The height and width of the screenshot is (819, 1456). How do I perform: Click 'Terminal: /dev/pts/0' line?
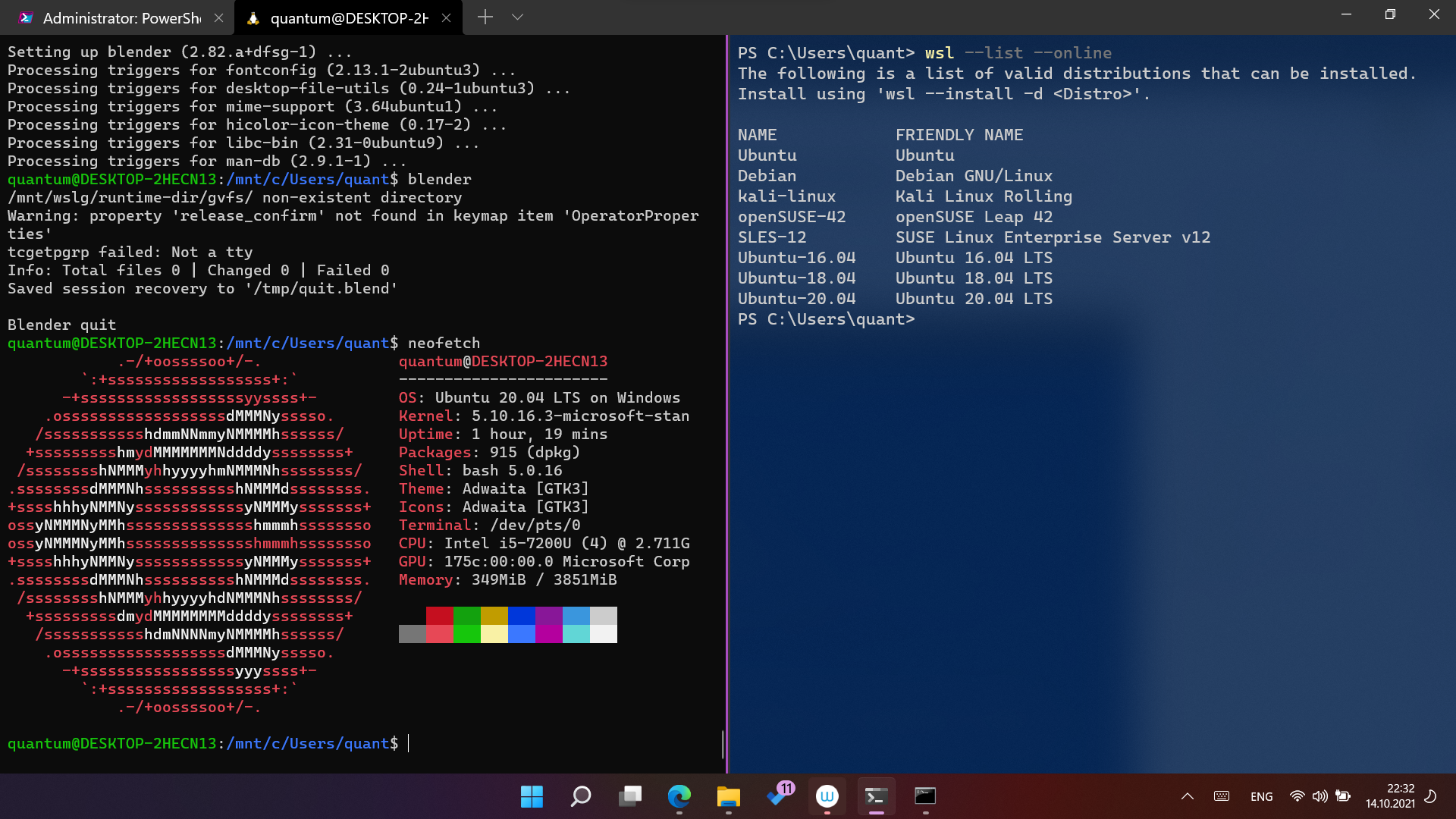(x=489, y=526)
